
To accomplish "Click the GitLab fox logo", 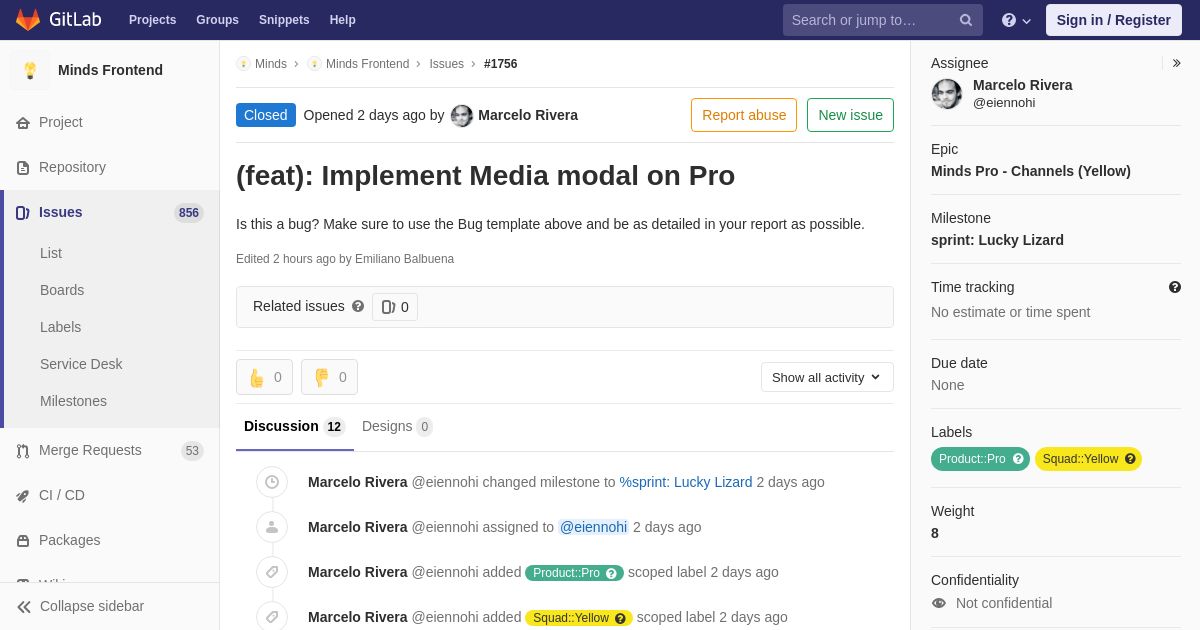I will click(x=28, y=20).
